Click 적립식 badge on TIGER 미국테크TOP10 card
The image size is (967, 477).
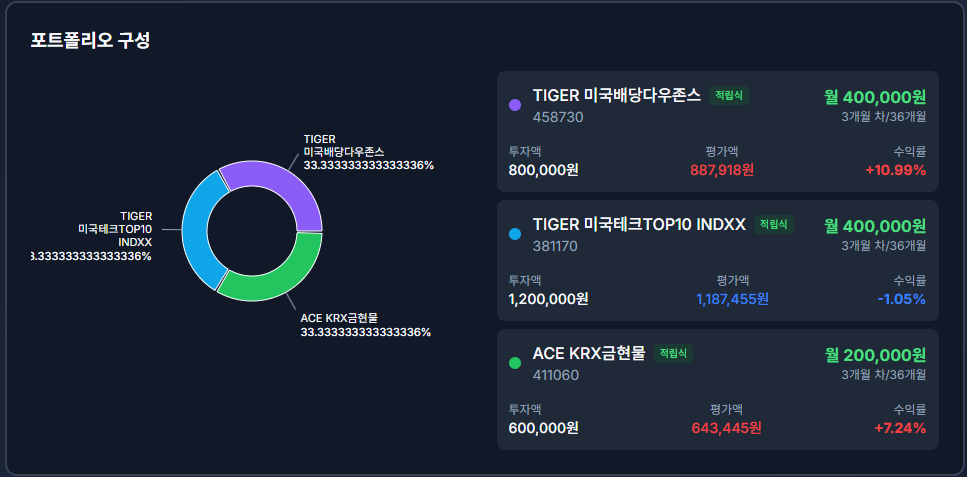point(773,224)
